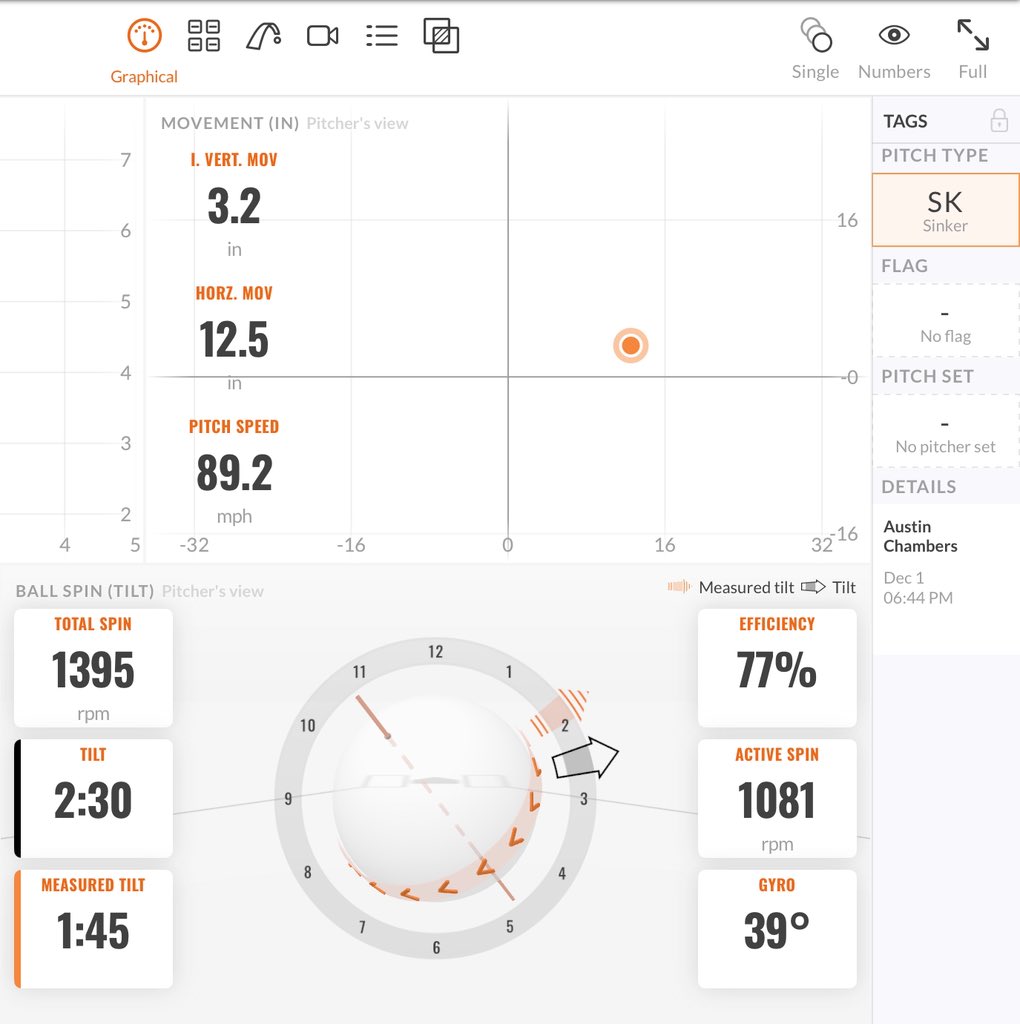The width and height of the screenshot is (1020, 1024).
Task: Set a flag in No flag box
Action: [945, 320]
